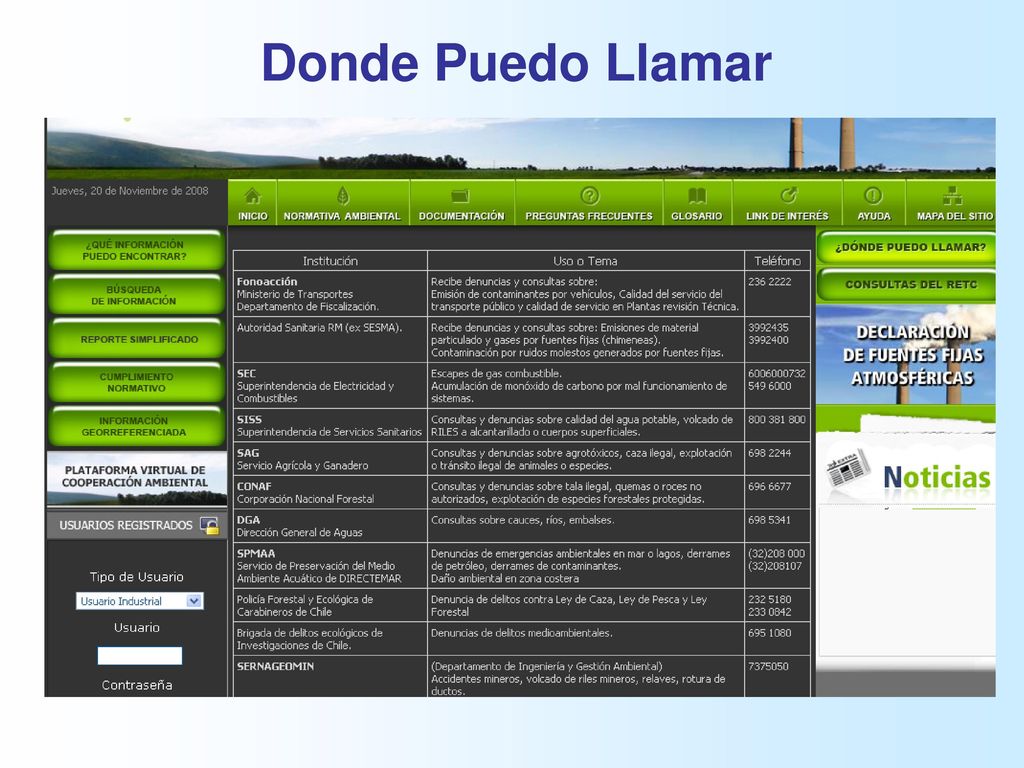Open MAPA DEL SITIO menu label
The width and height of the screenshot is (1024, 768).
955,216
